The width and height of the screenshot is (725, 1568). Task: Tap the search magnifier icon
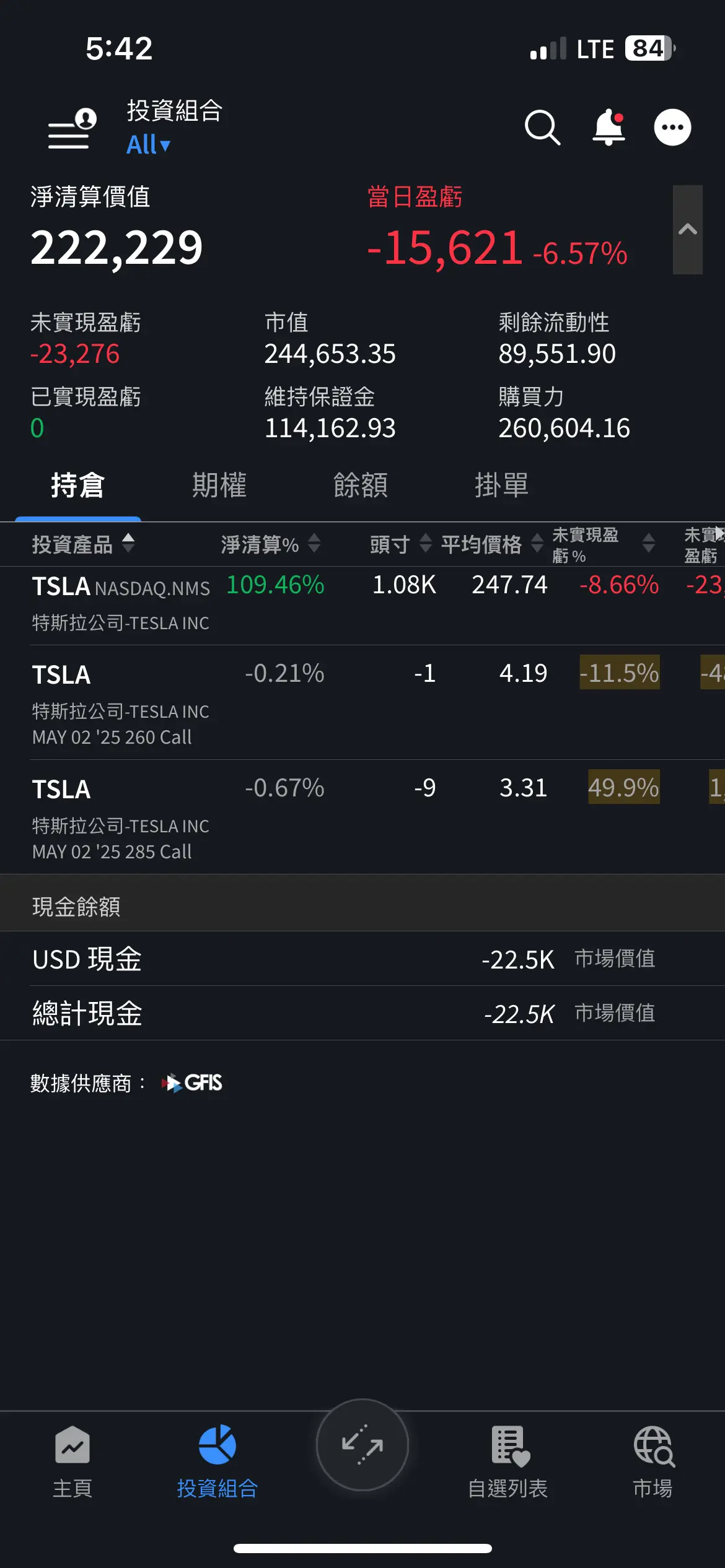(x=542, y=128)
